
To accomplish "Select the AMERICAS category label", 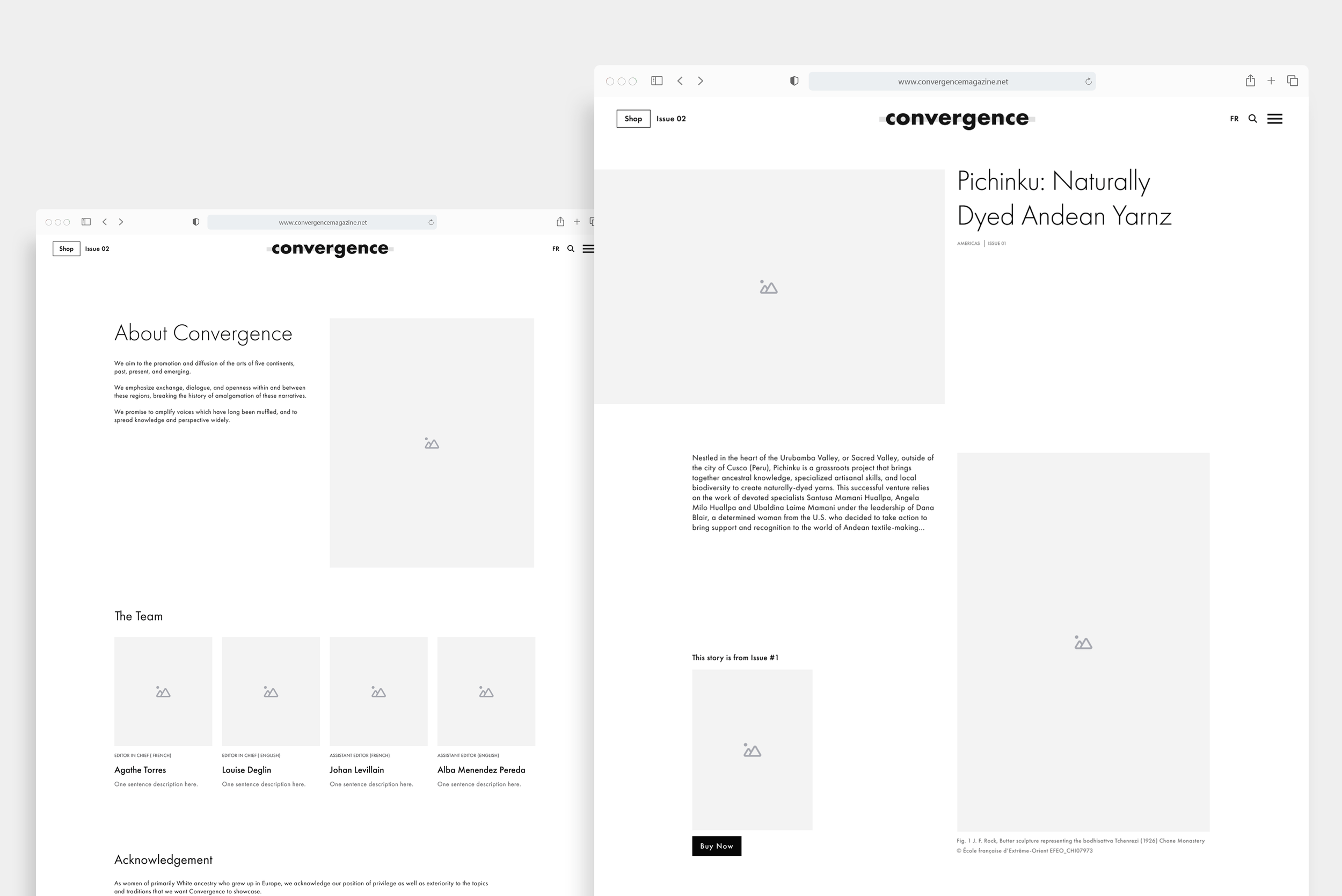I will [968, 243].
